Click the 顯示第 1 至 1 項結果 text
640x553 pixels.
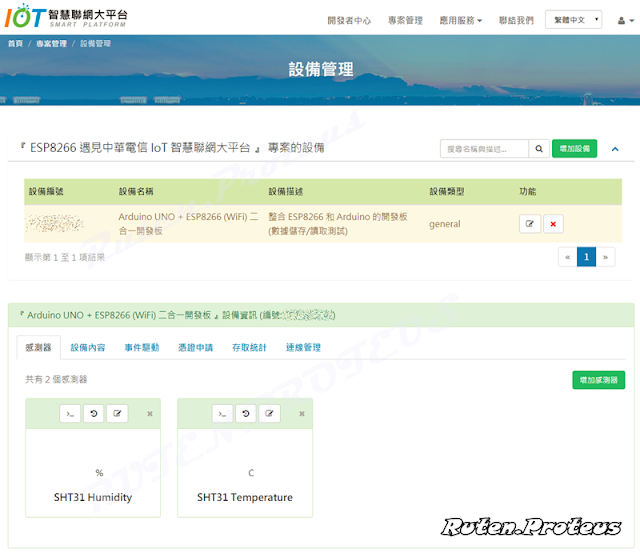[65, 257]
